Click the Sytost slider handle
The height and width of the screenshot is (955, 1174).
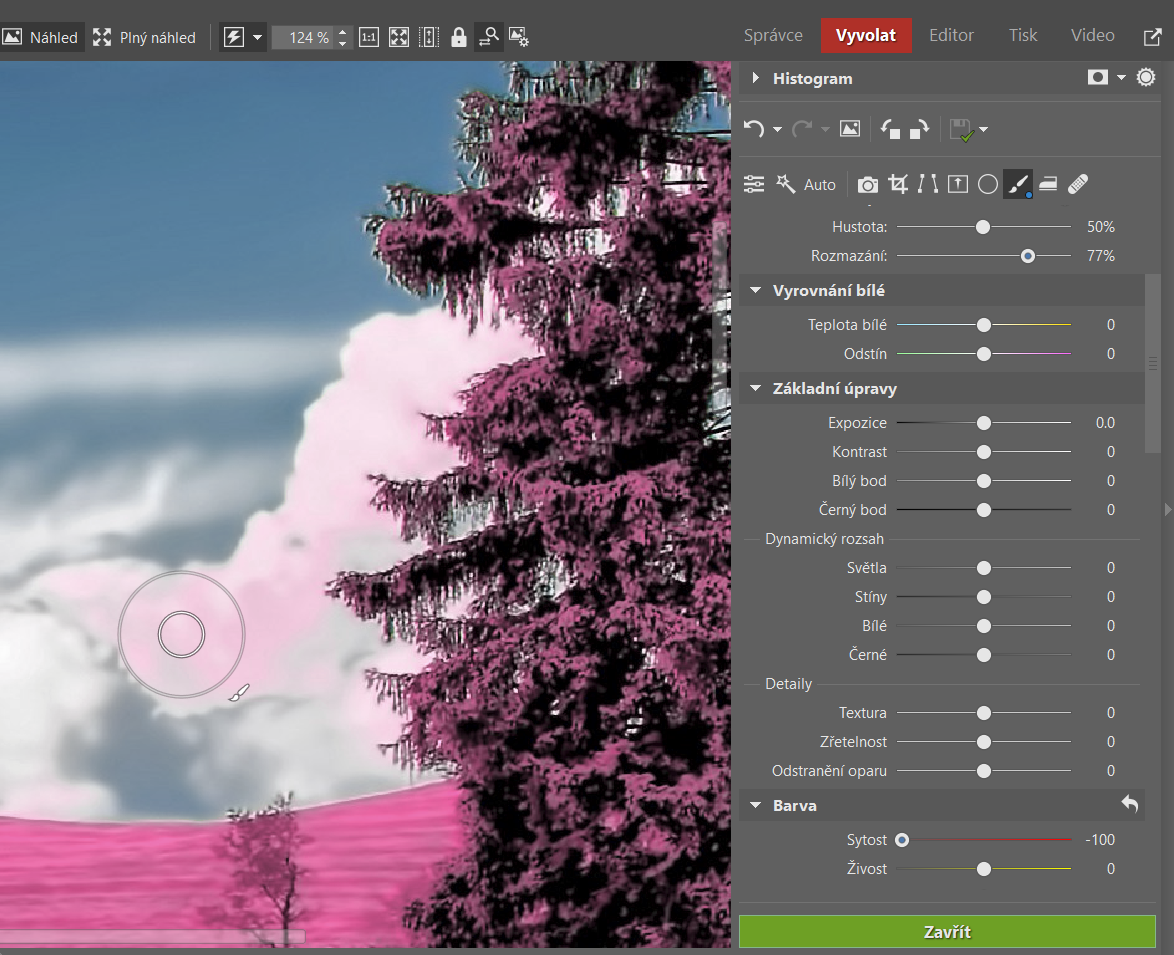click(x=902, y=840)
